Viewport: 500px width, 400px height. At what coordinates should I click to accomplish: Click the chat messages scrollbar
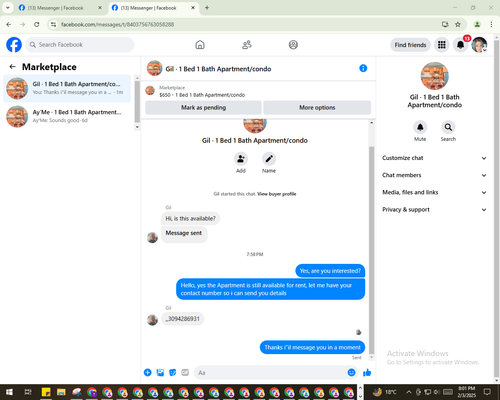tap(372, 250)
